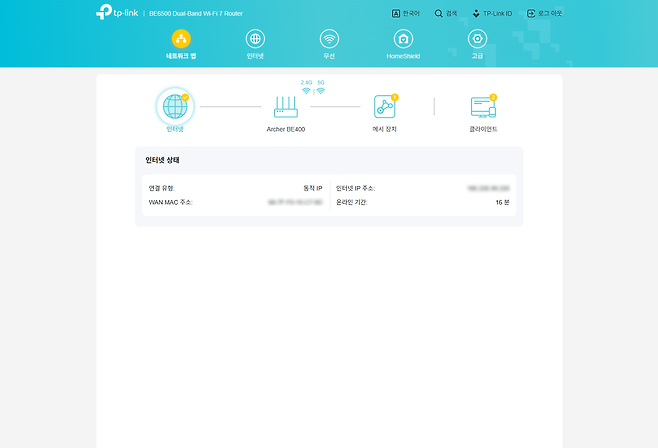Click the mesh device count badge
Viewport: 658px width, 448px height.
tap(395, 97)
